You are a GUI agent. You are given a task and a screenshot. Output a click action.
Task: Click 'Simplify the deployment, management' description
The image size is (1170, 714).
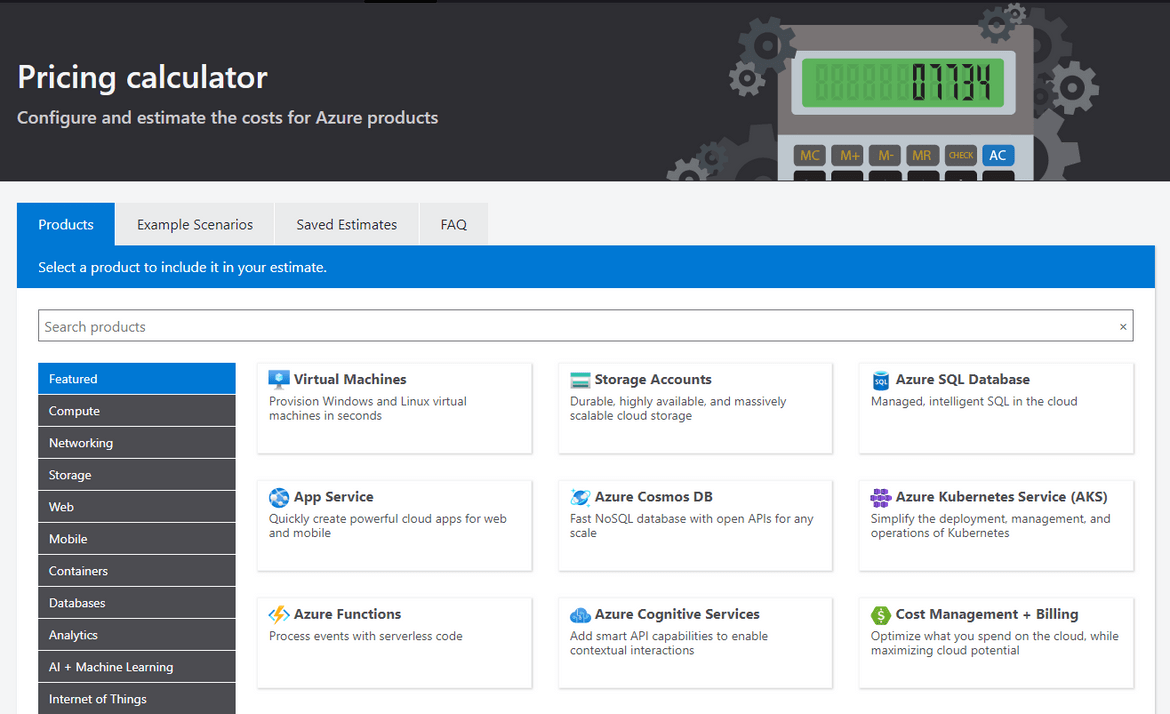pos(990,526)
